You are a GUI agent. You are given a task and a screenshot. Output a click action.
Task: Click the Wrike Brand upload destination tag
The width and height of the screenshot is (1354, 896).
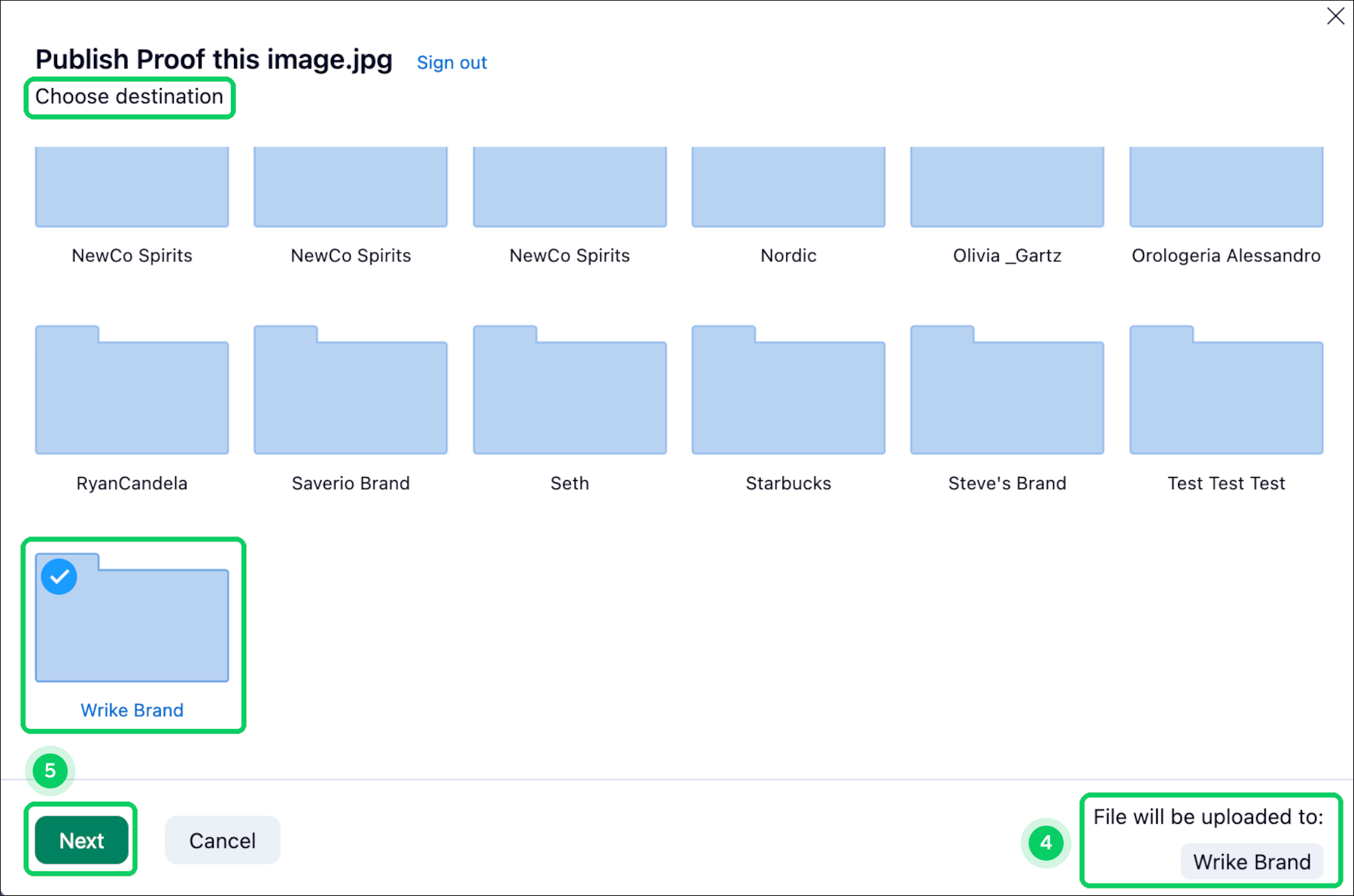(x=1252, y=861)
